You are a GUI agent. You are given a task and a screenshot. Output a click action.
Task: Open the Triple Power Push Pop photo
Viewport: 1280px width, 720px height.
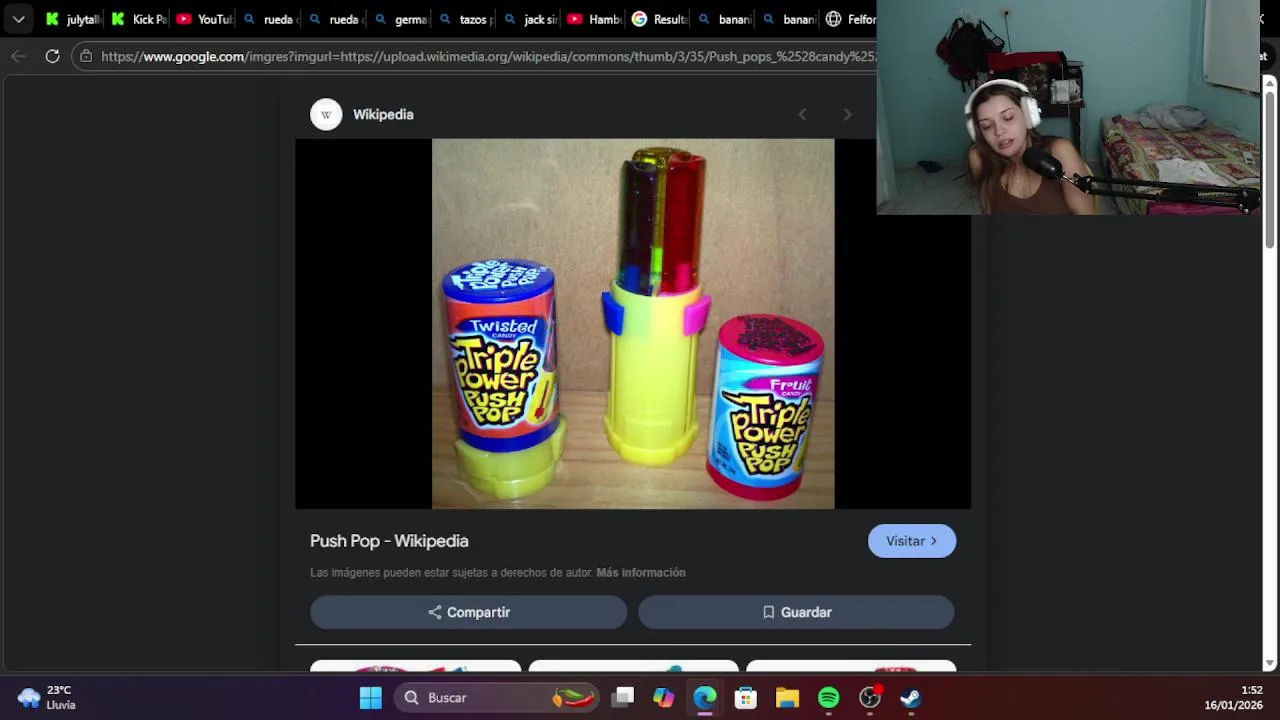[633, 324]
